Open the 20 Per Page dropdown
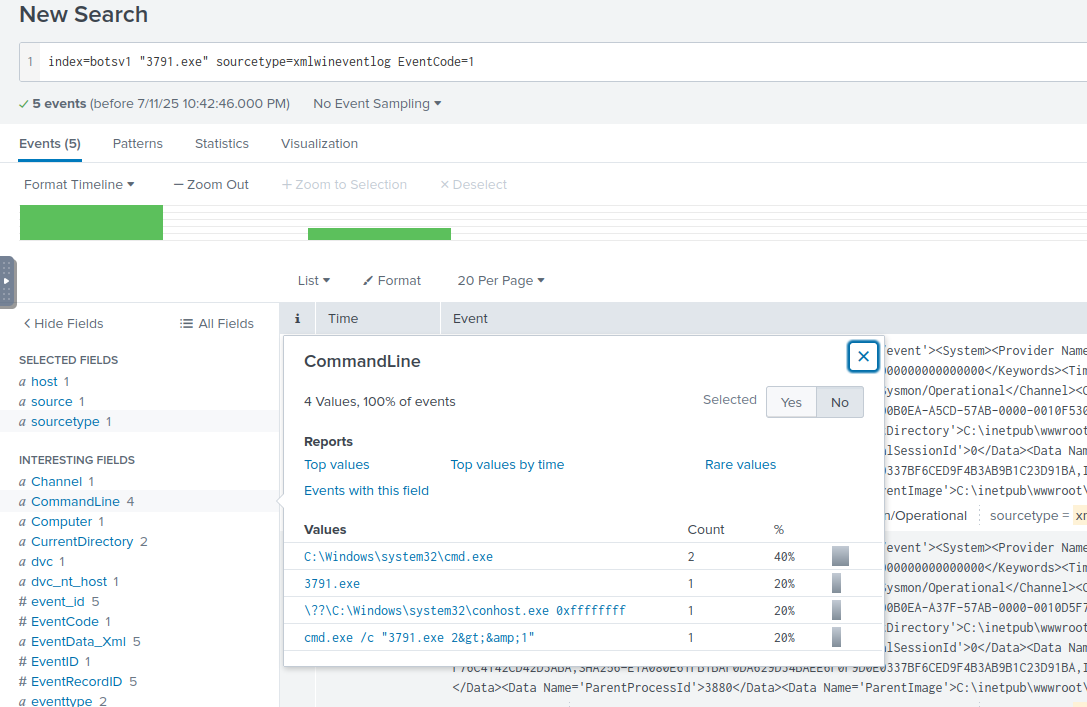The height and width of the screenshot is (707, 1087). pyautogui.click(x=501, y=280)
